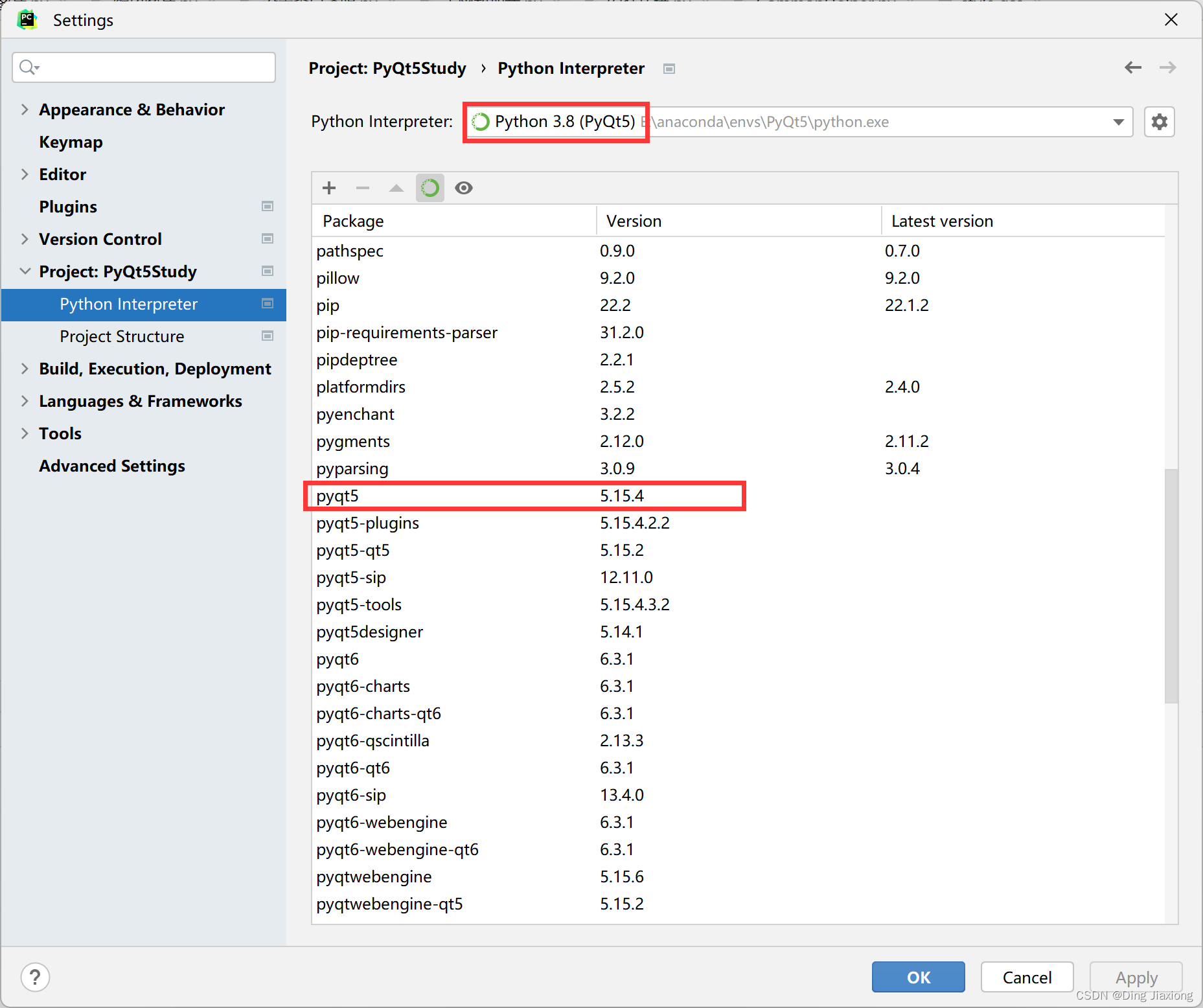Screen dimensions: 1203x1008
Task: Click Project: PyQt5Study in the breadcrumb
Action: 387,69
